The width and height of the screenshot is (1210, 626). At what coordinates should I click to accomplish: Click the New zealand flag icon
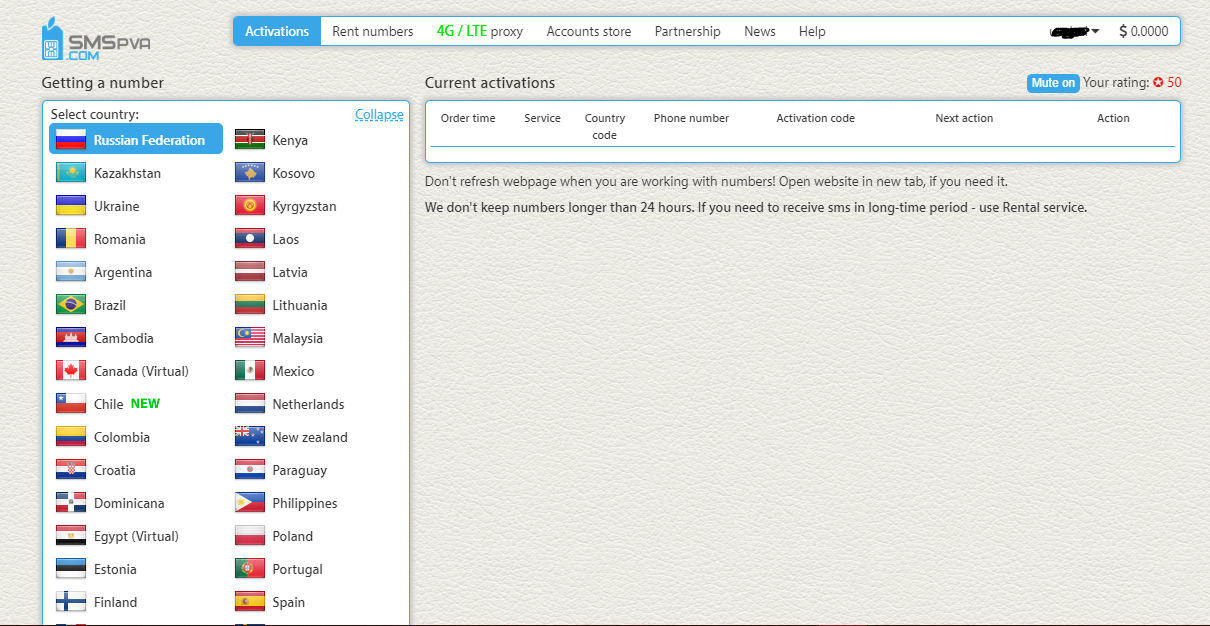(x=250, y=437)
